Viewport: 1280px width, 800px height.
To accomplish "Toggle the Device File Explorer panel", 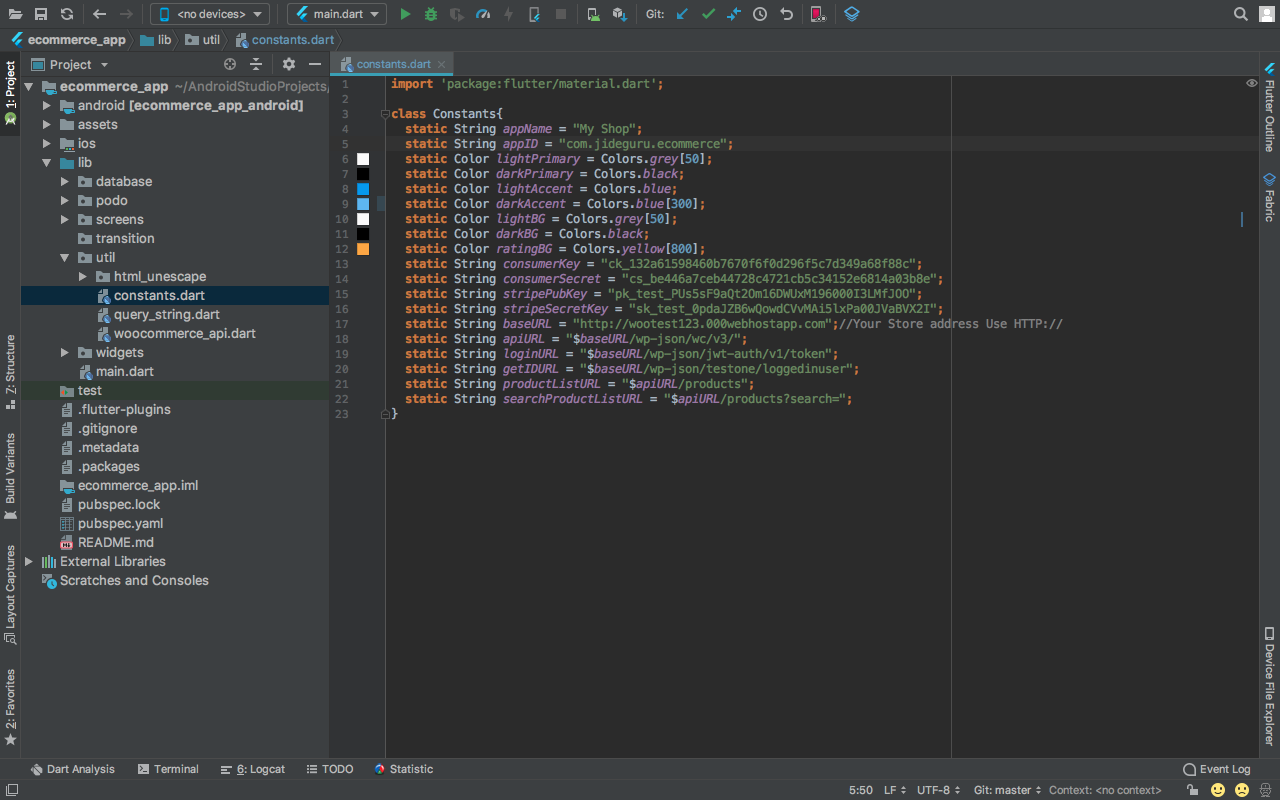I will coord(1269,686).
